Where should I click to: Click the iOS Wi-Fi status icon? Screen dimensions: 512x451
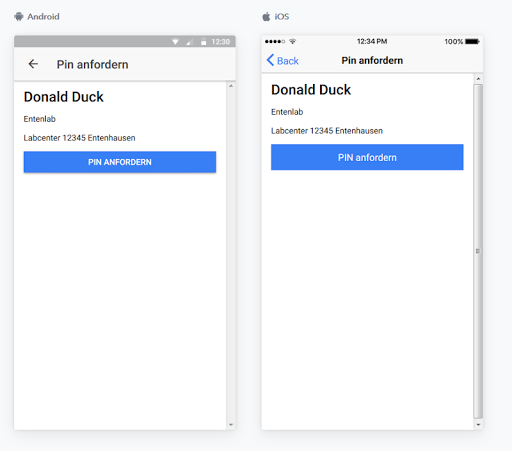[x=293, y=41]
